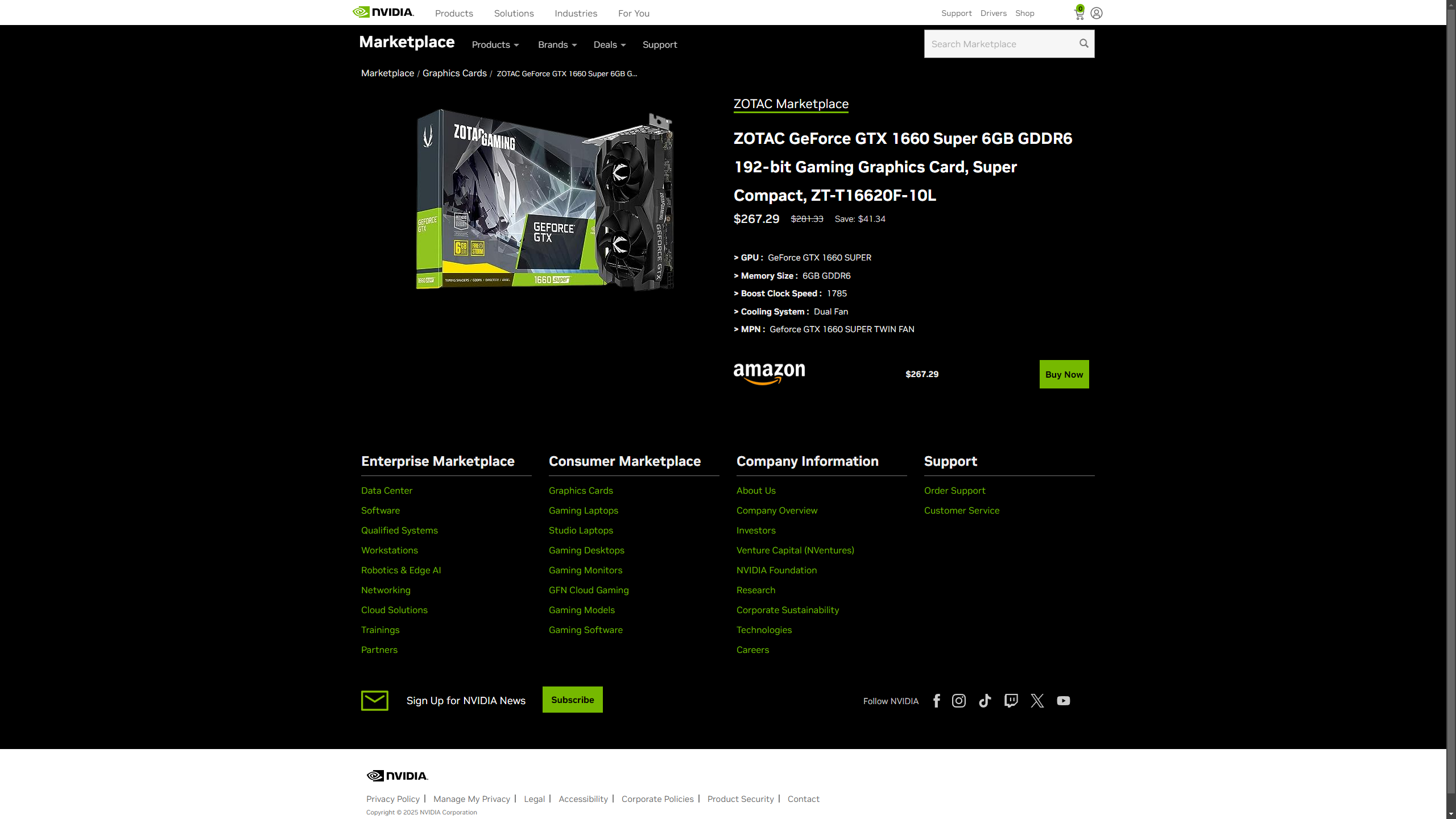Click the NVIDIA logo in the footer
The height and width of the screenshot is (819, 1456).
point(397,776)
